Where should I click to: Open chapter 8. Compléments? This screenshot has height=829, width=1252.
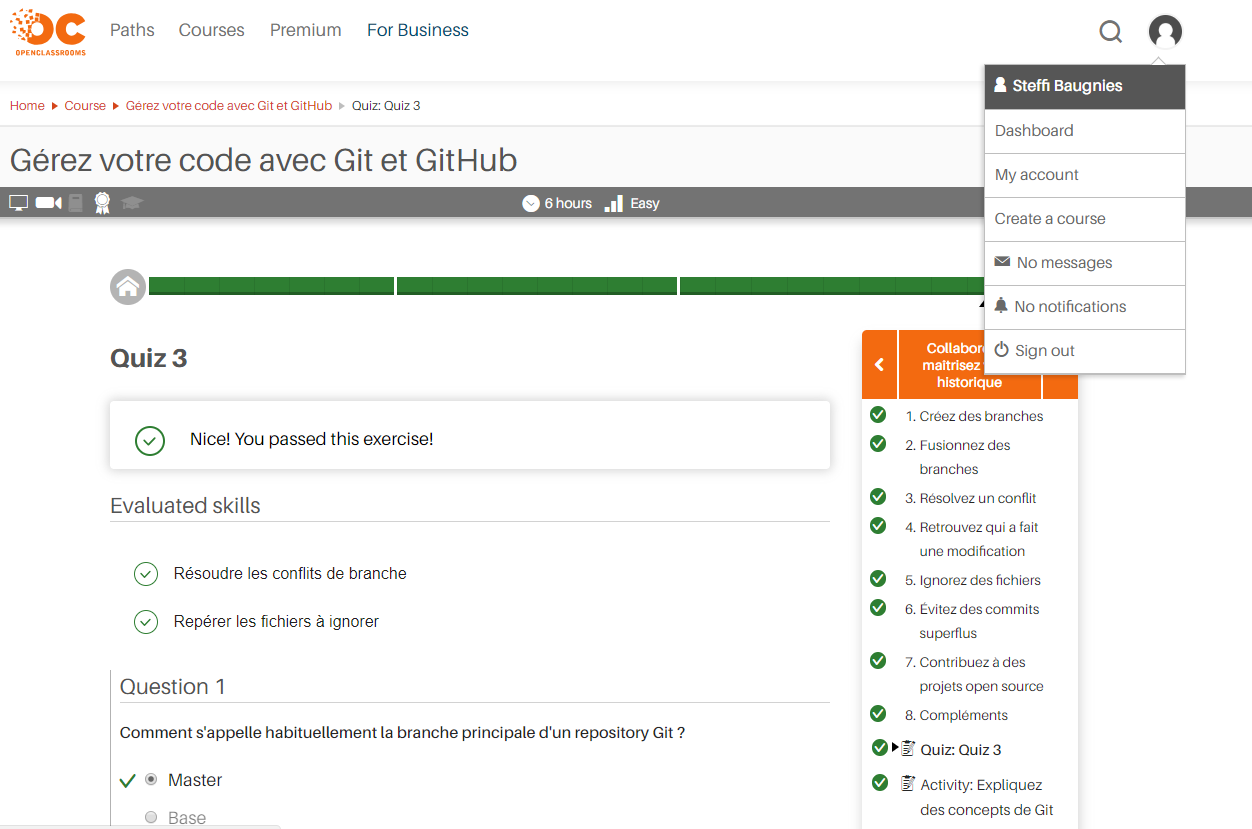[x=956, y=715]
